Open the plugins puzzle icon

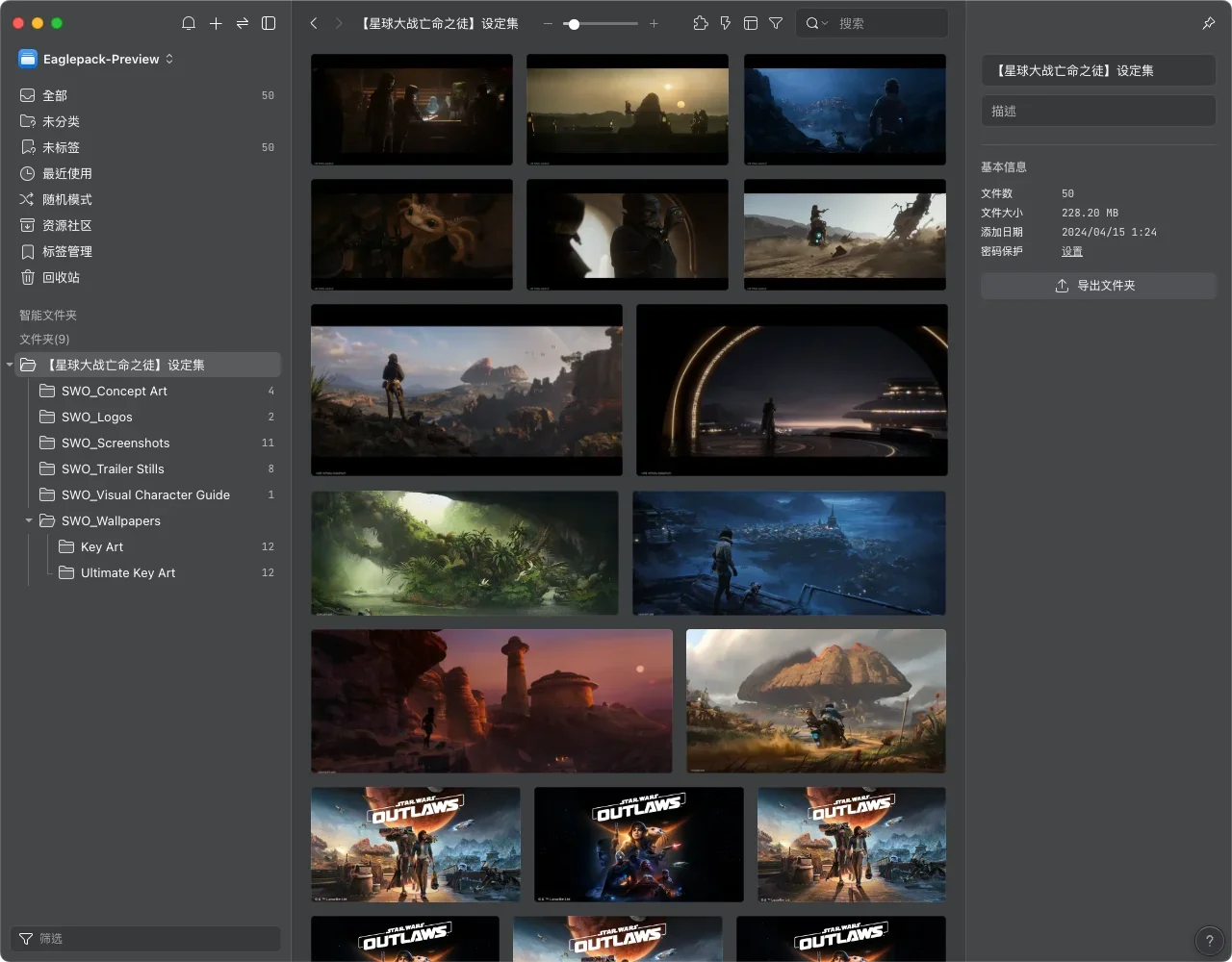click(701, 23)
